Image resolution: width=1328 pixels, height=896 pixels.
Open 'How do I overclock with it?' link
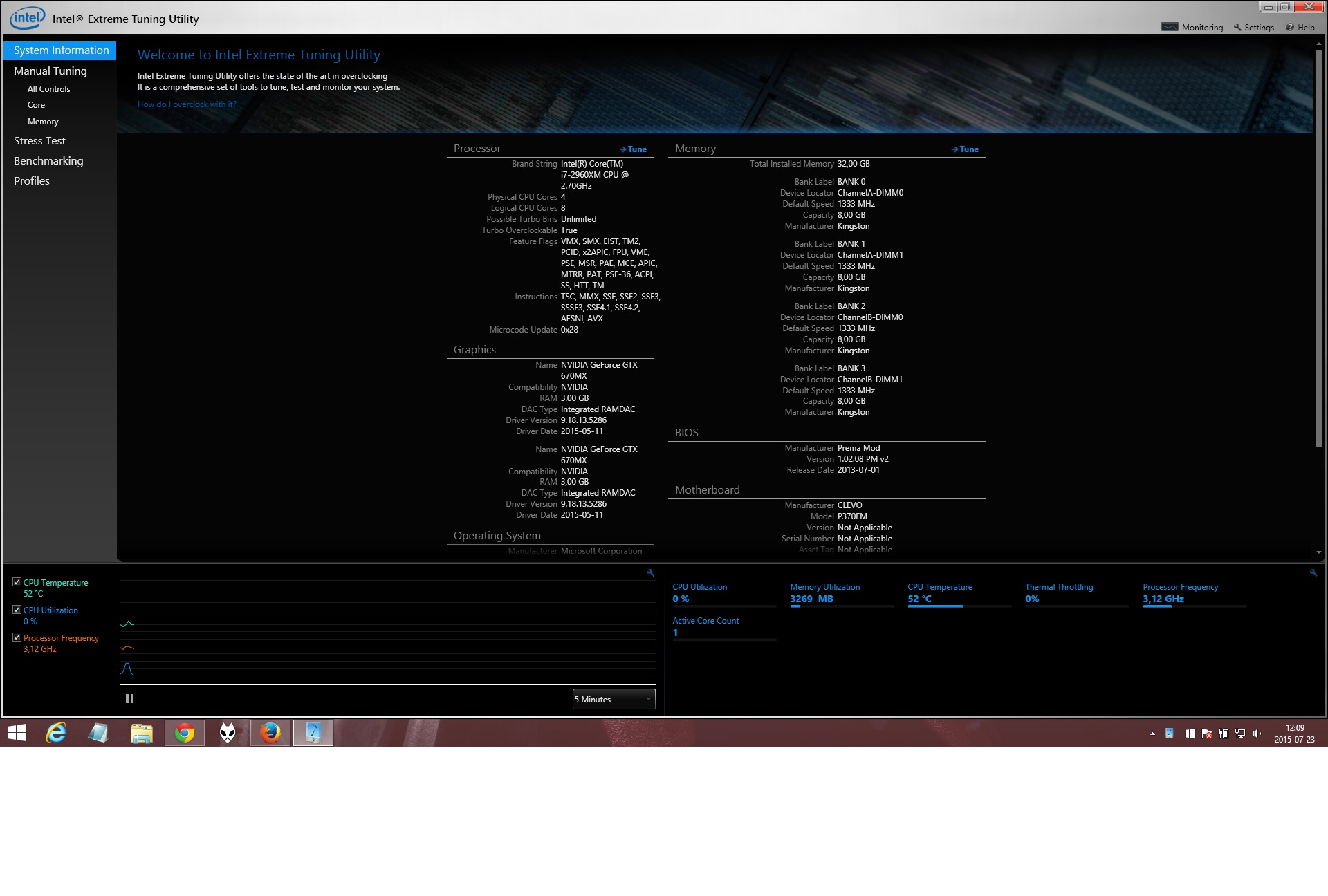(187, 104)
